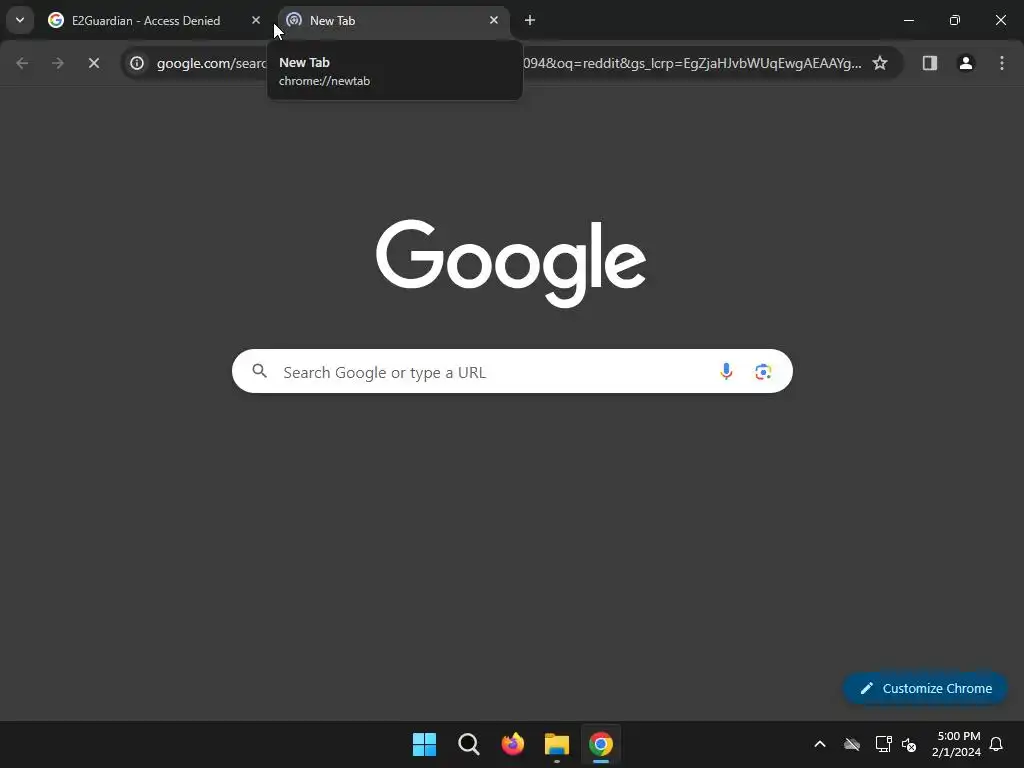Open the network status tray icon
Viewport: 1024px width, 768px height.
tap(883, 744)
